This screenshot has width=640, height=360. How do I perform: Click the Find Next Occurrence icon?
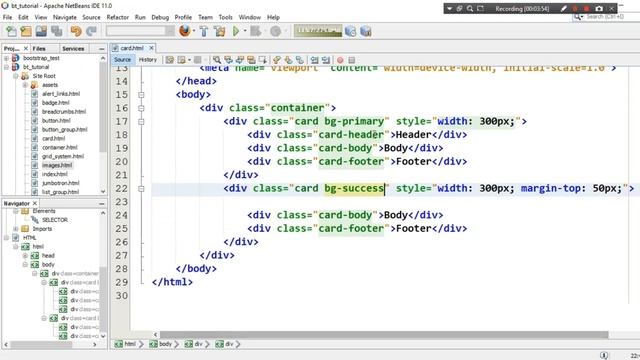click(x=240, y=60)
